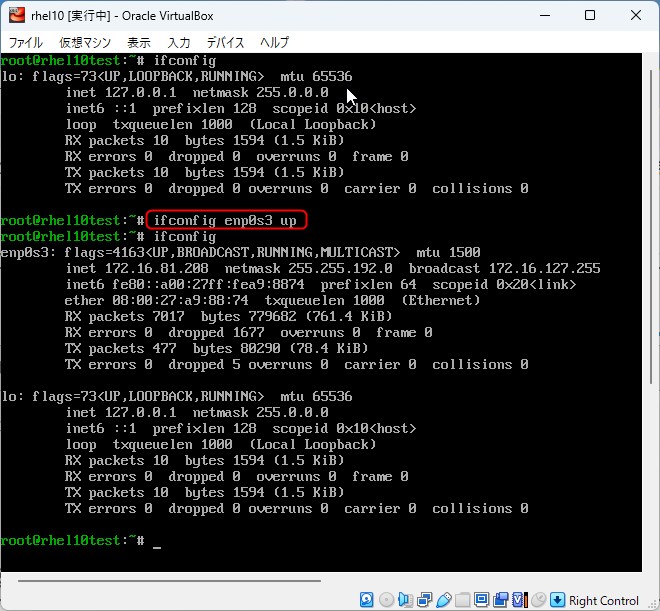
Task: Open the ヘルプ menu
Action: (x=274, y=43)
